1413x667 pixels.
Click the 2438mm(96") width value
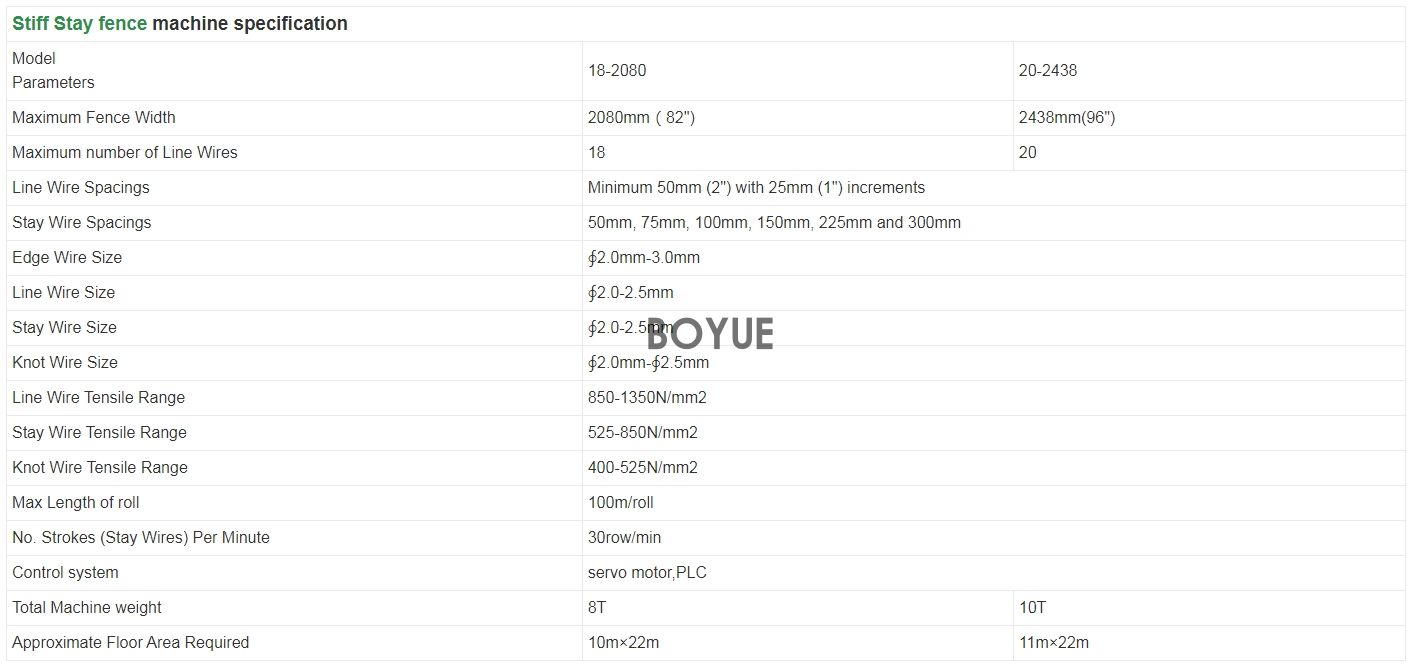point(1067,118)
